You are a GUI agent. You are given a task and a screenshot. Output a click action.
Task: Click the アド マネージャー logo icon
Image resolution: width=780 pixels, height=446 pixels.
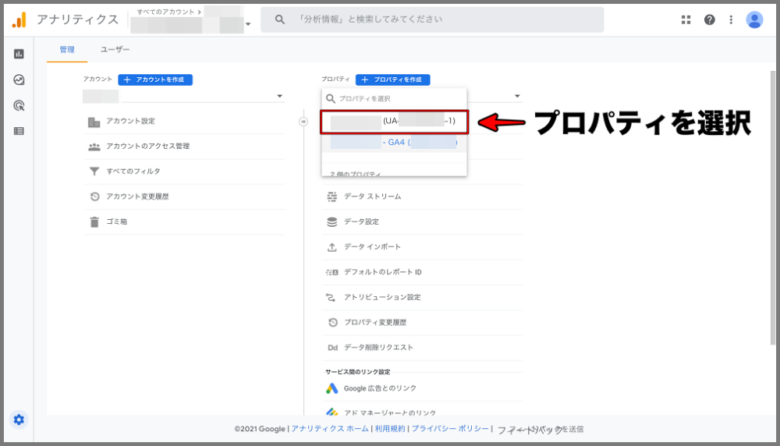click(332, 412)
